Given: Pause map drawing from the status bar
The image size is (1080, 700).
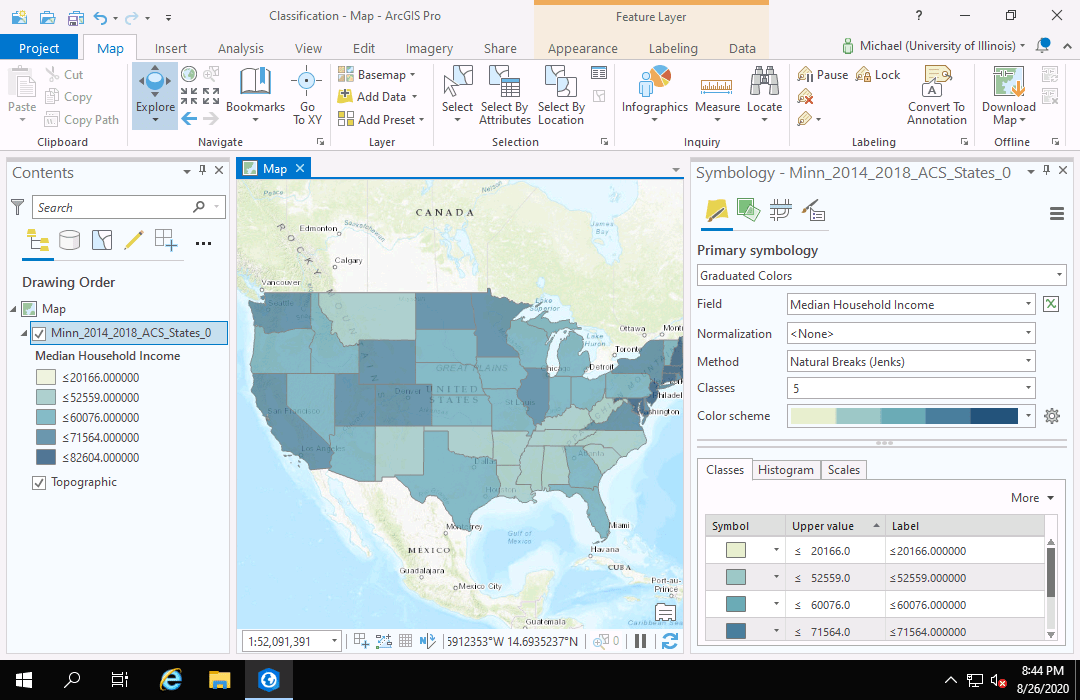Looking at the screenshot, I should tap(640, 642).
